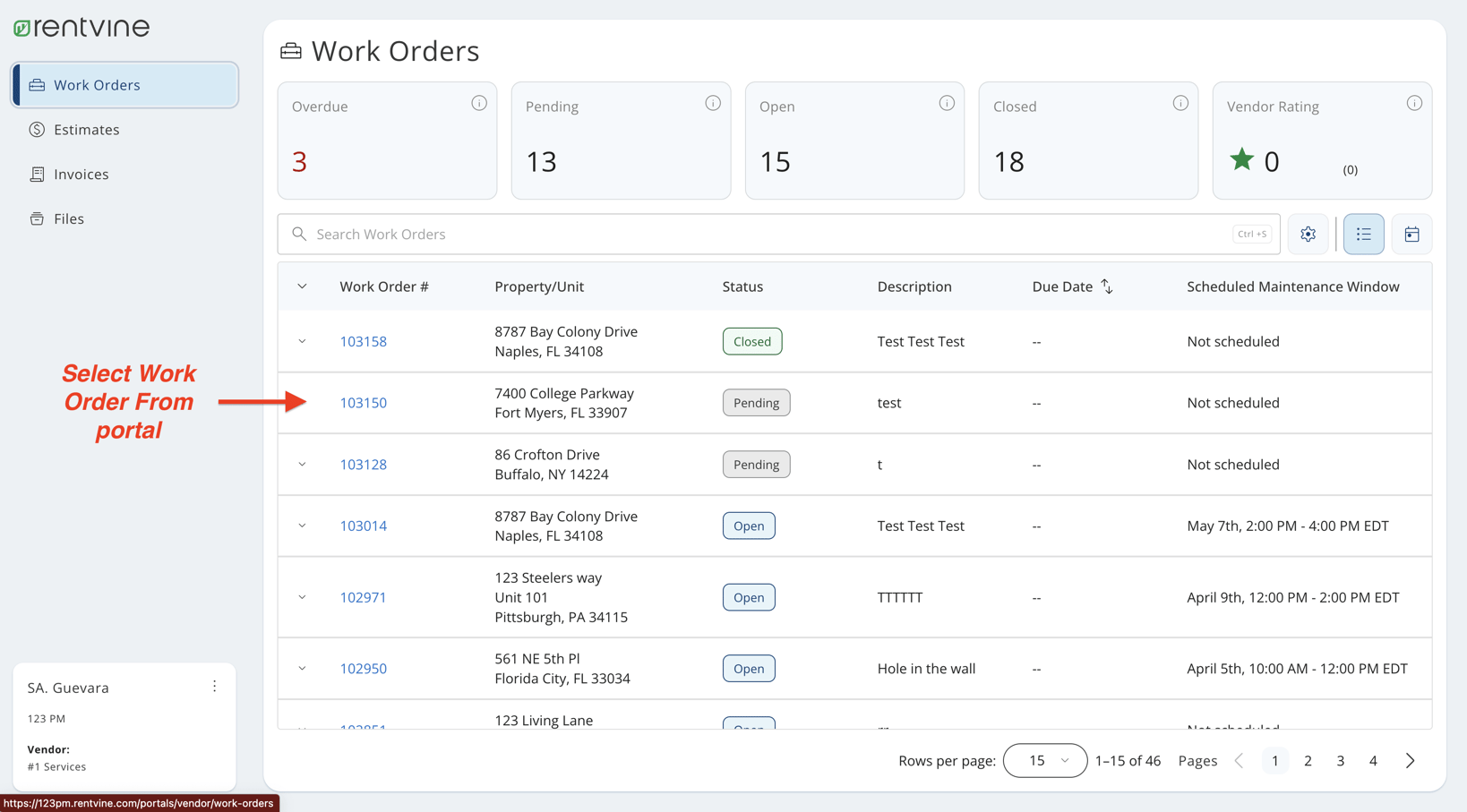This screenshot has height=812, width=1467.
Task: View info for Vendor Rating card
Action: click(1415, 102)
